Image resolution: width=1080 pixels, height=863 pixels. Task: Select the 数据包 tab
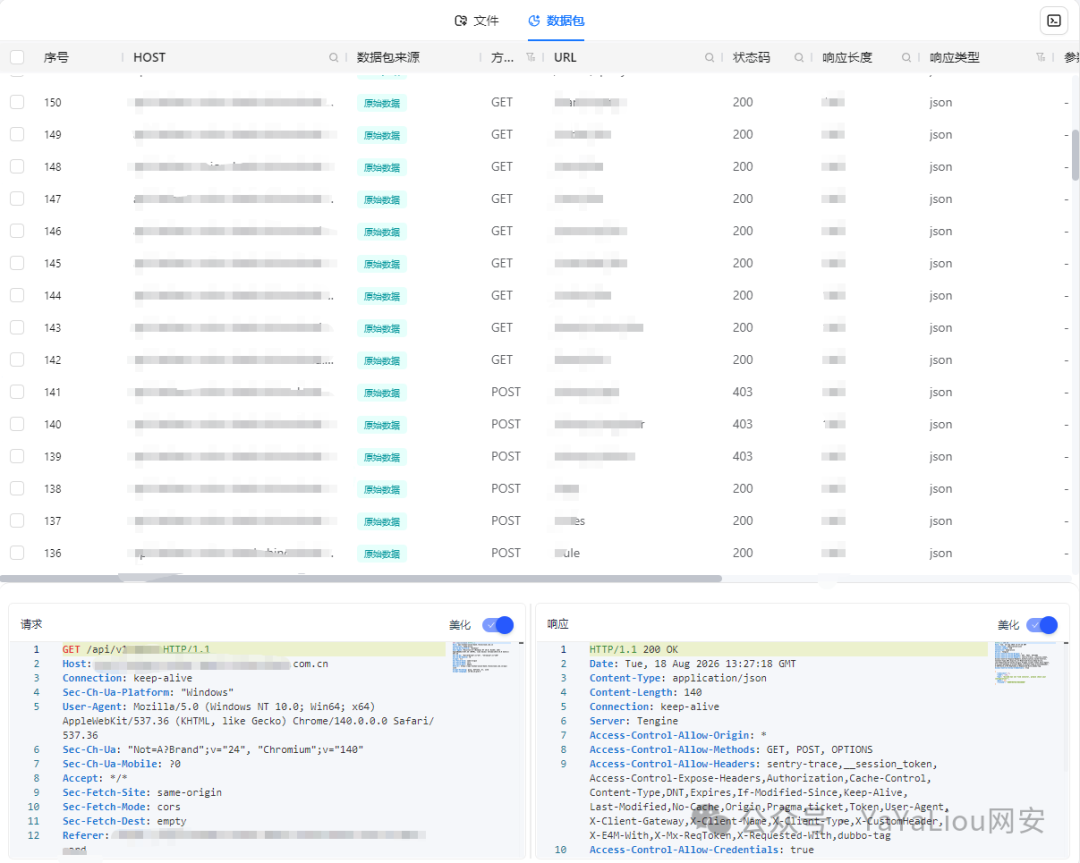(x=557, y=21)
